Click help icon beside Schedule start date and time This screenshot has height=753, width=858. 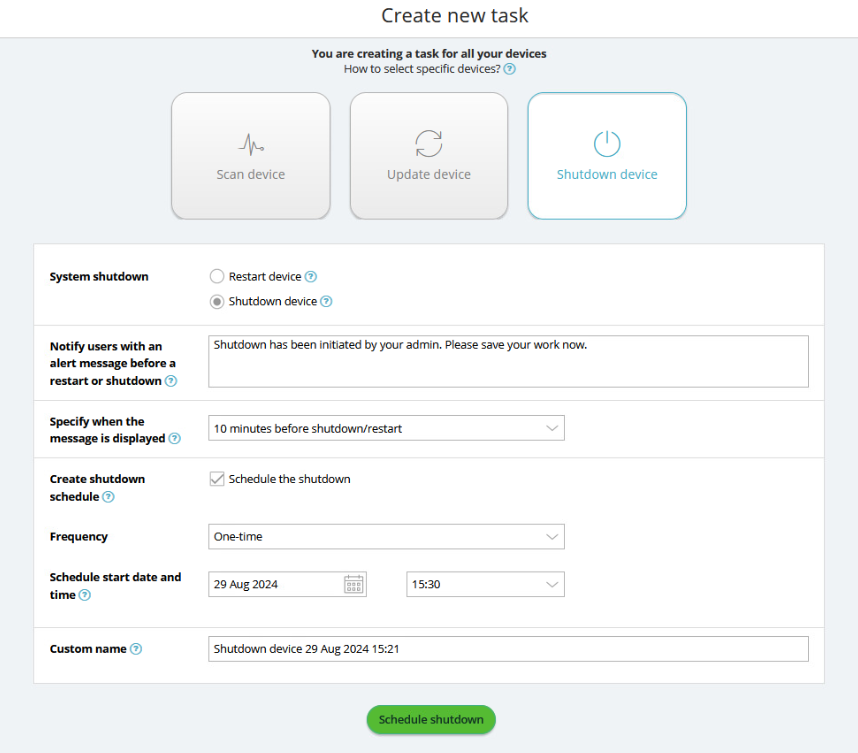coord(85,595)
